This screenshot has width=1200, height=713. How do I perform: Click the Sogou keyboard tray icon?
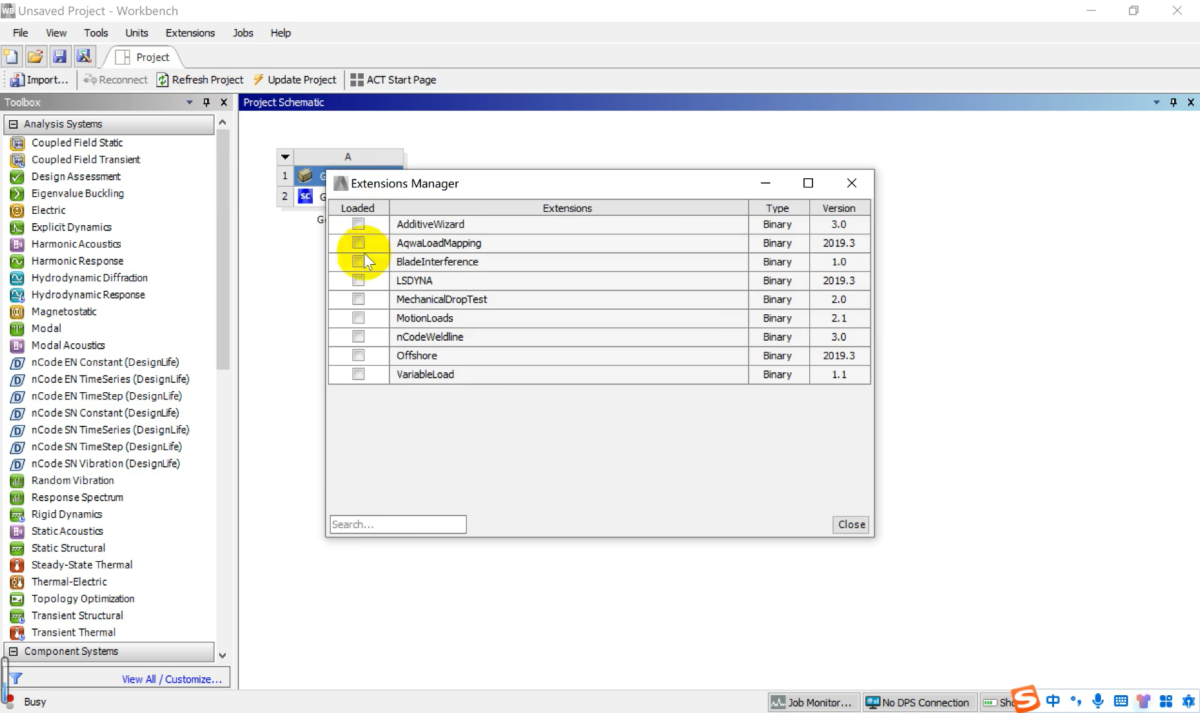pos(1121,701)
